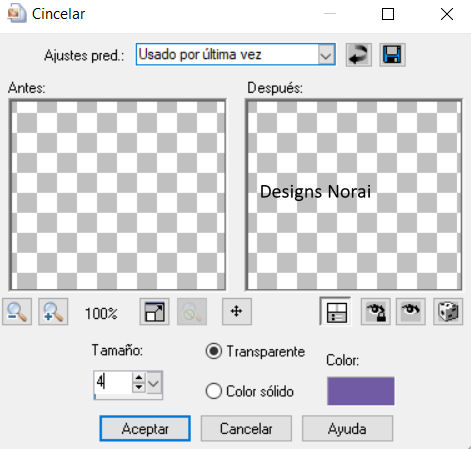Image resolution: width=471 pixels, height=449 pixels.
Task: Click the randomize parameters dice icon
Action: click(x=448, y=312)
